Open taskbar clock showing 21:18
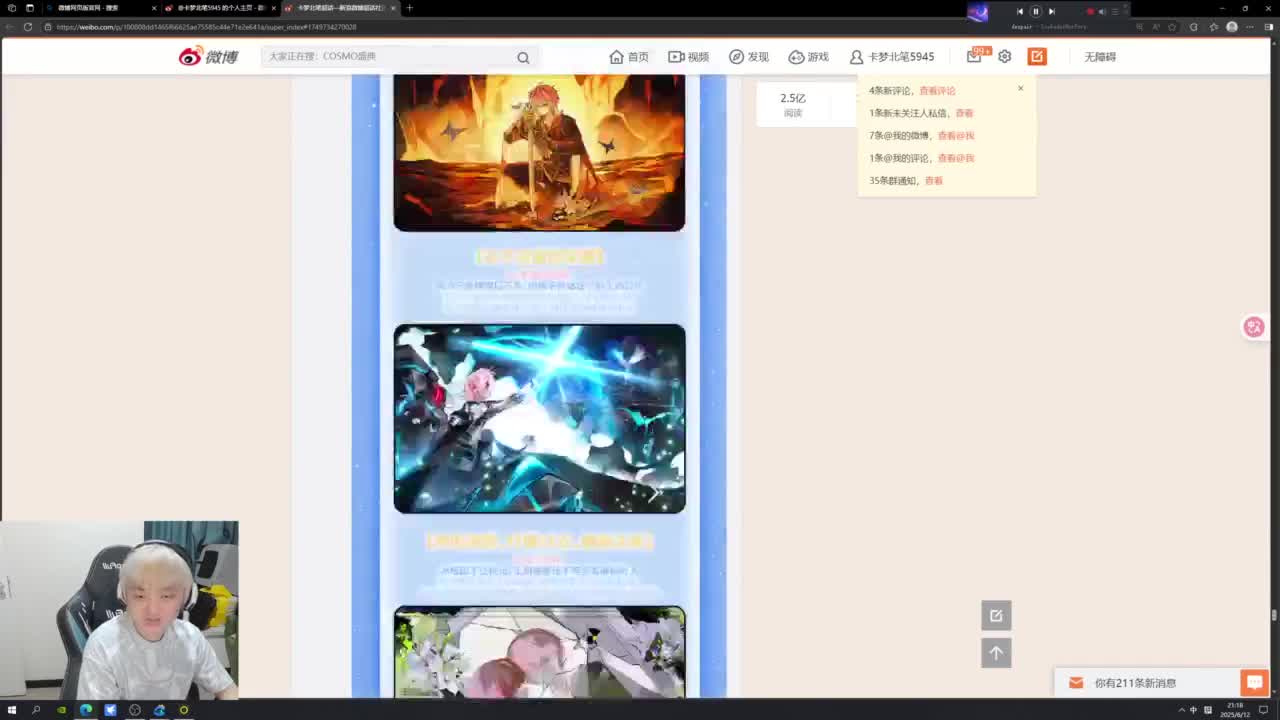Screen dimensions: 1280x720 point(1234,710)
